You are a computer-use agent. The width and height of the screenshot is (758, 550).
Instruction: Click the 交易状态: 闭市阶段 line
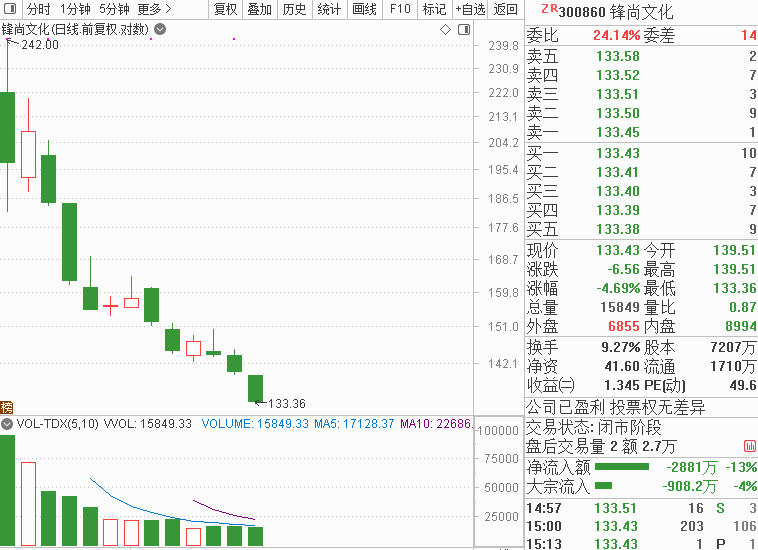[x=594, y=427]
